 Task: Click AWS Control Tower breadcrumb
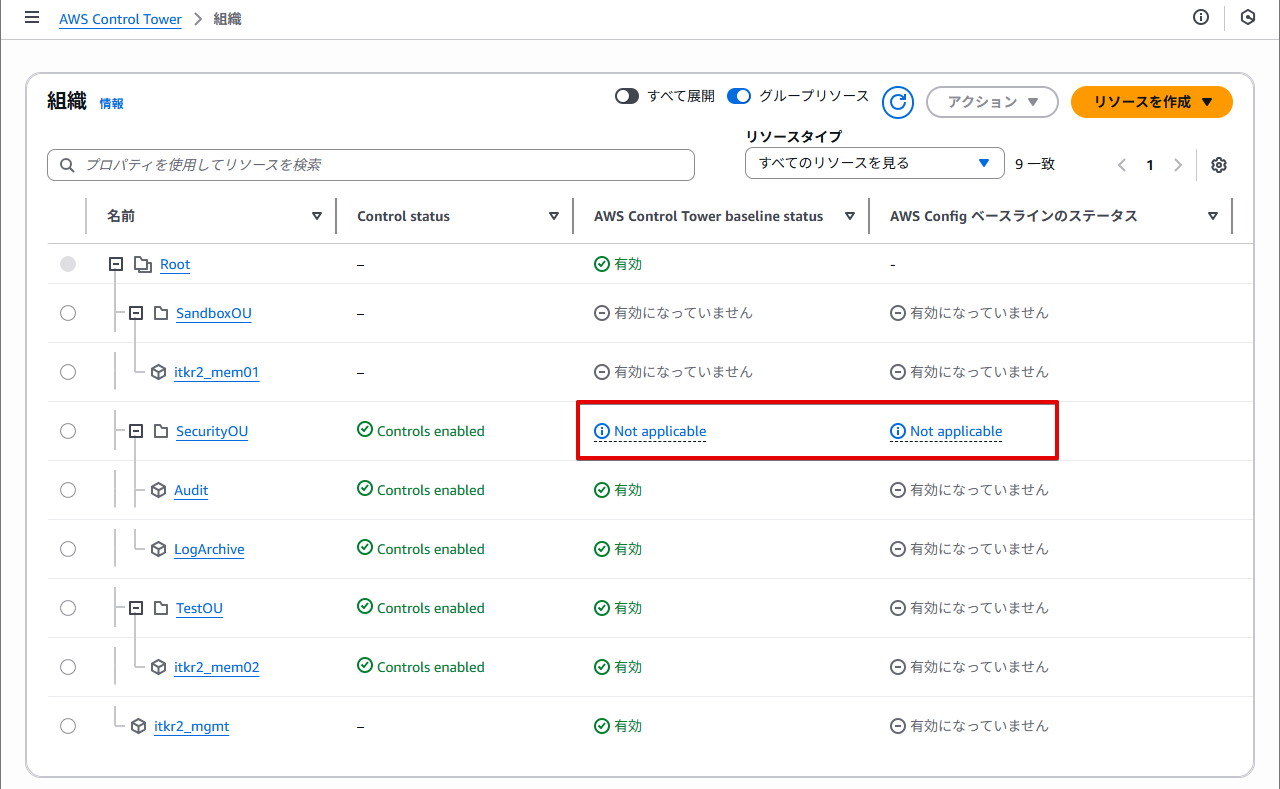pyautogui.click(x=120, y=19)
